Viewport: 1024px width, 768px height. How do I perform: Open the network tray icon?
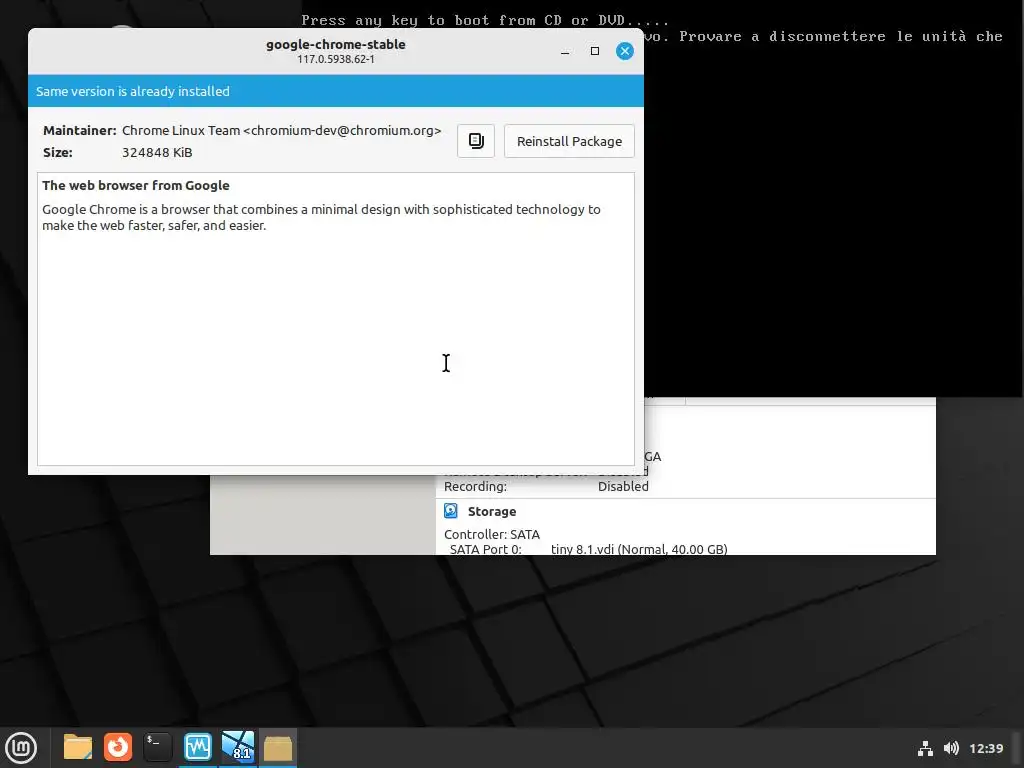click(925, 748)
